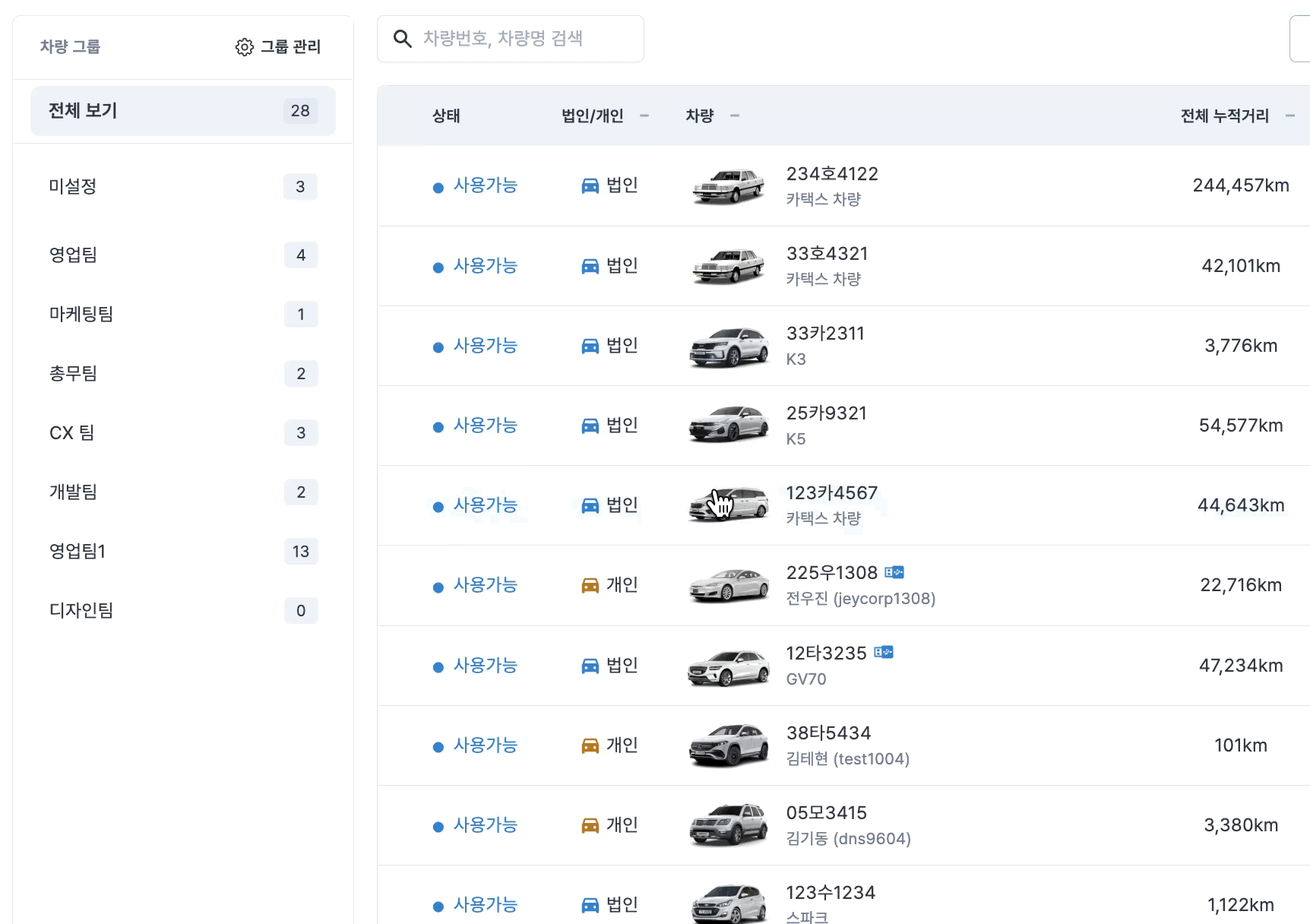Select the 디자인팀 group
The width and height of the screenshot is (1310, 924).
(183, 610)
